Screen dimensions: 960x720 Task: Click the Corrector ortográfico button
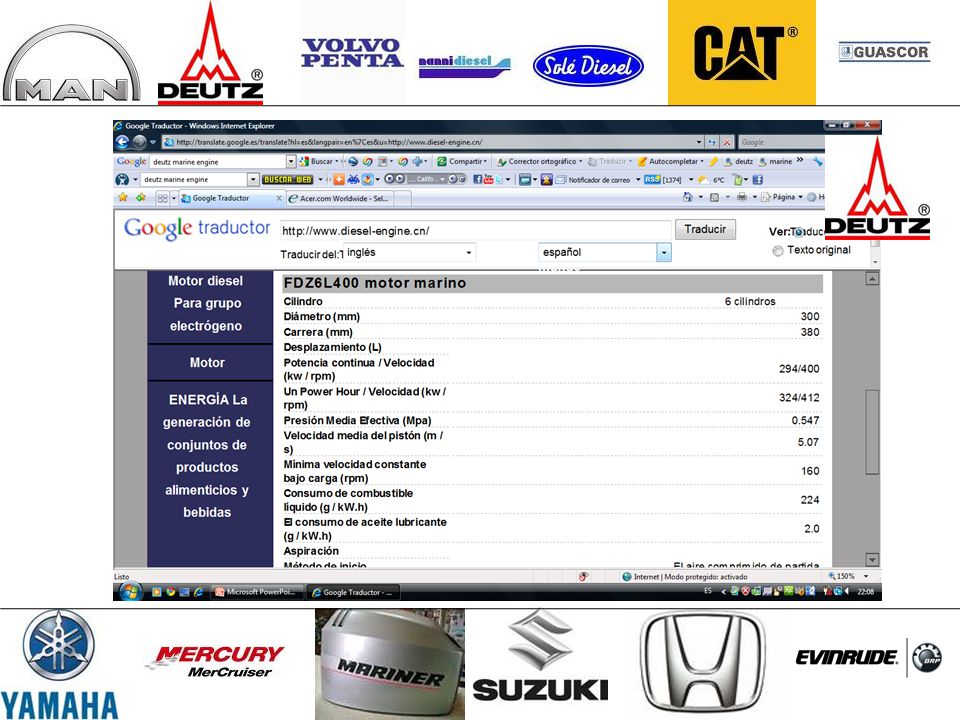point(539,162)
